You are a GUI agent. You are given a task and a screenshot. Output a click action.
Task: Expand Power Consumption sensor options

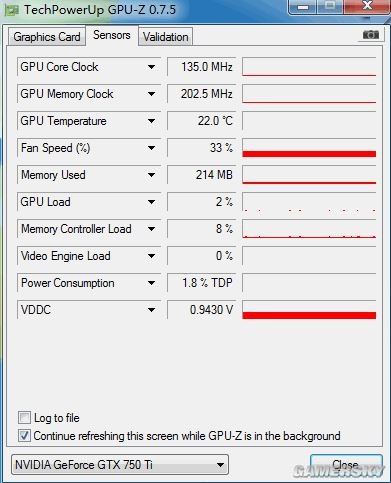coord(151,283)
